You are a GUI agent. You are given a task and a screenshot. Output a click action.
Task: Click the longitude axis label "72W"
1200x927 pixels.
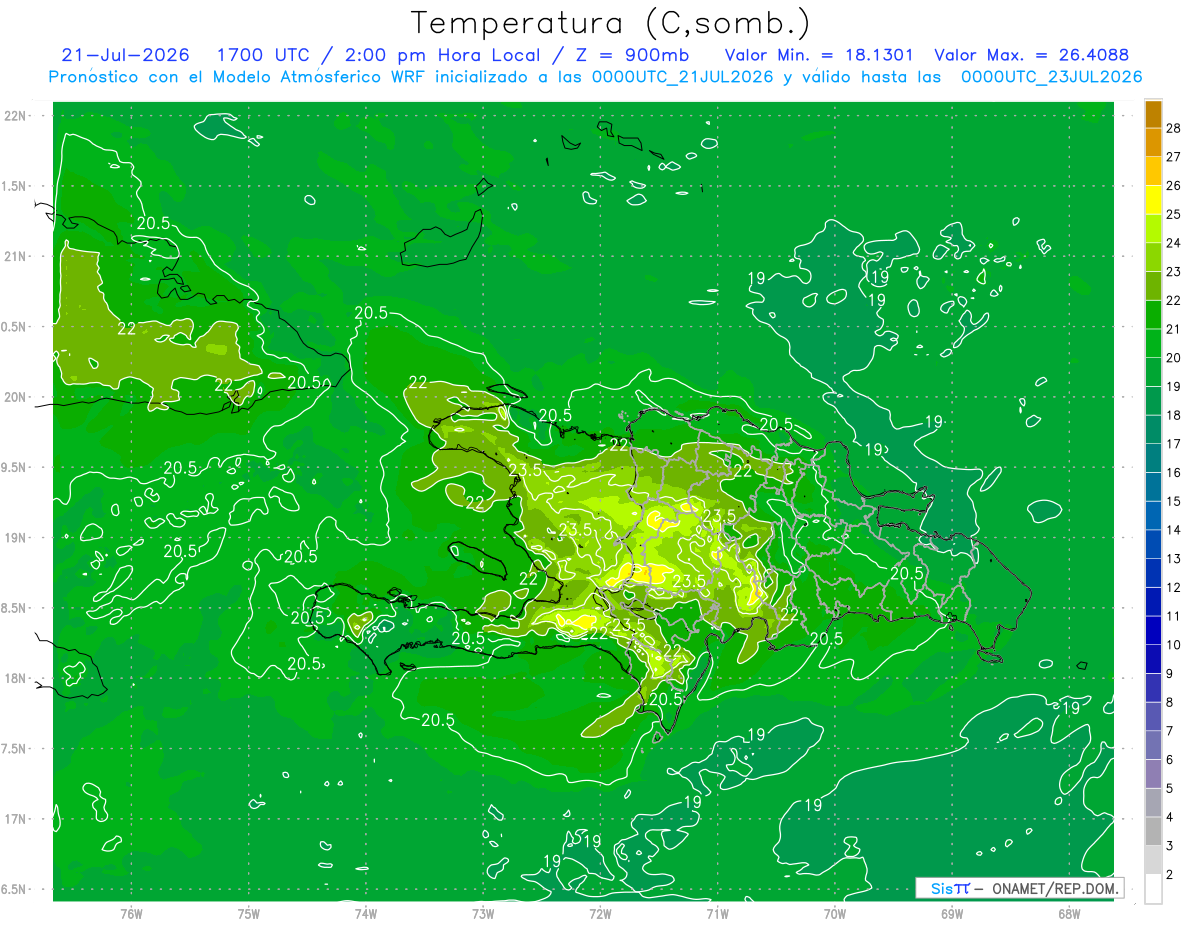600,914
